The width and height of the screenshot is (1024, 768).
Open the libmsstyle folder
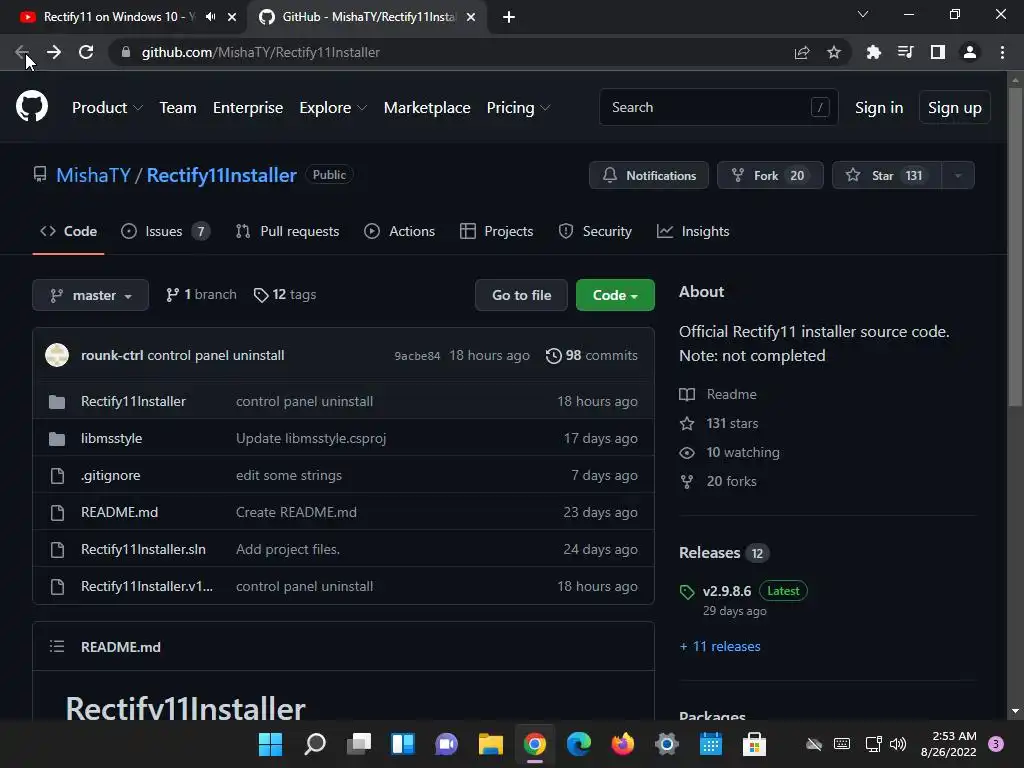(x=112, y=438)
